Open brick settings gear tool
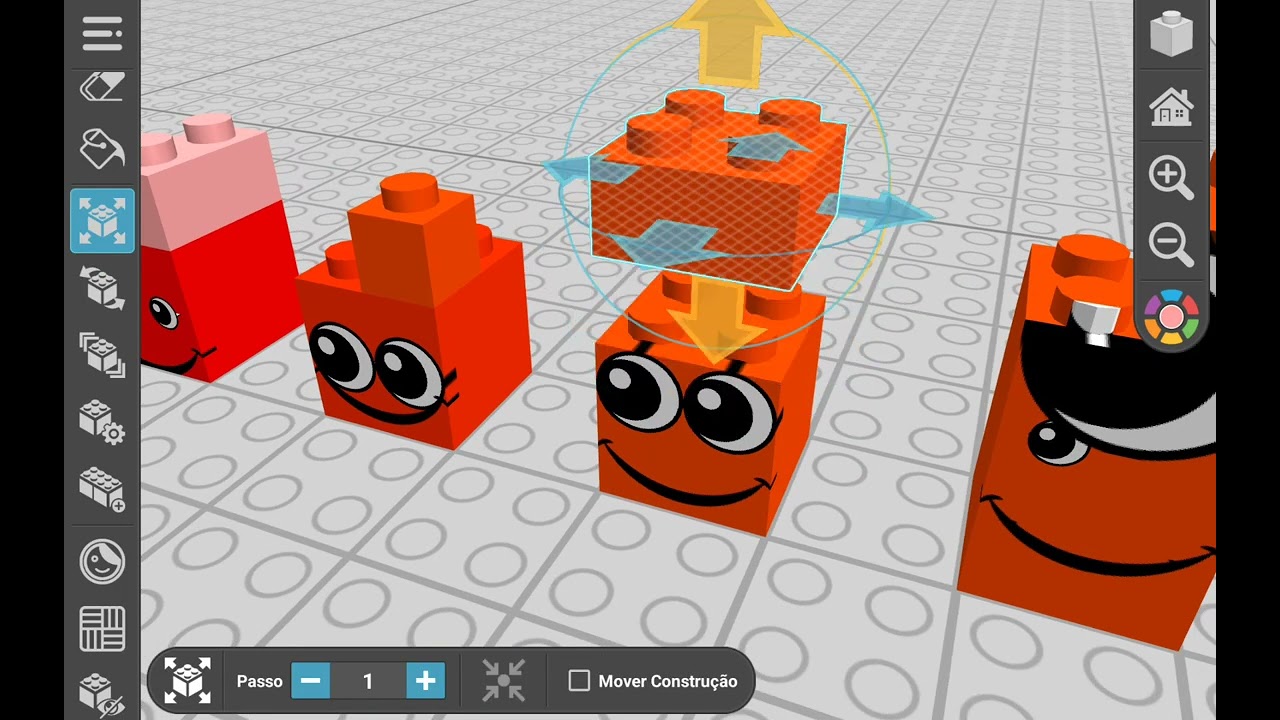 [102, 421]
